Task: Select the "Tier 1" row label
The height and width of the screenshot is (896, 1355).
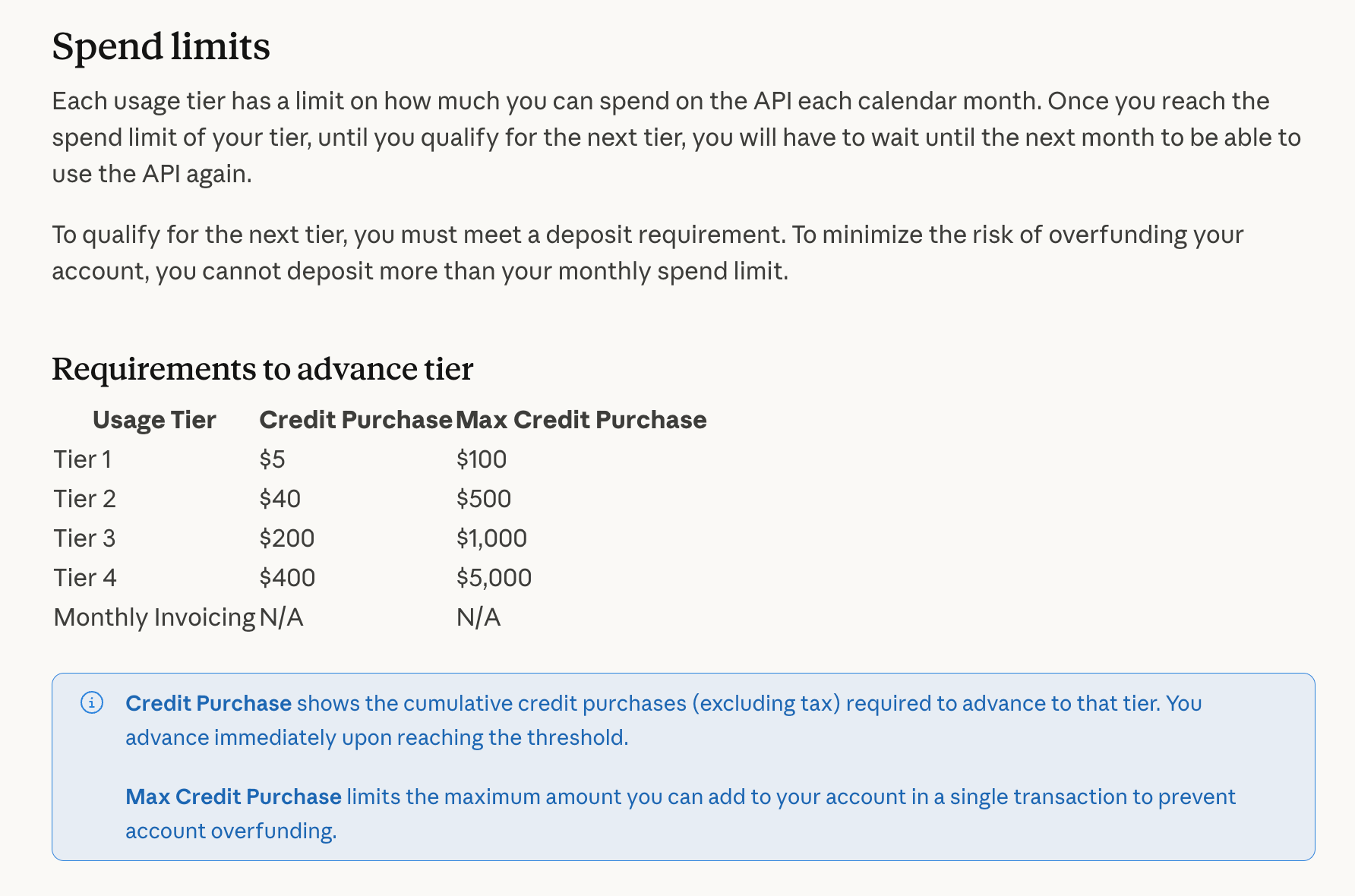Action: coord(82,459)
